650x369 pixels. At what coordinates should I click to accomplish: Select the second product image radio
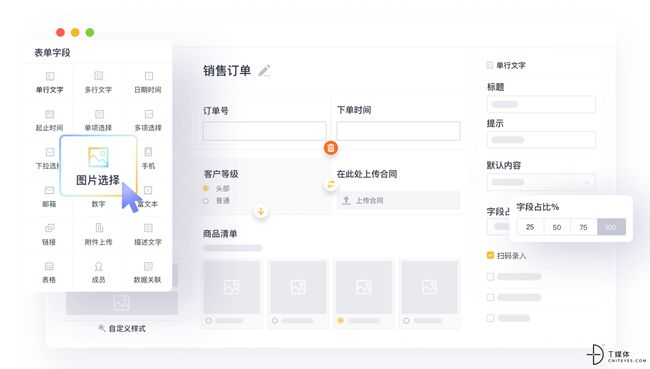pyautogui.click(x=275, y=320)
